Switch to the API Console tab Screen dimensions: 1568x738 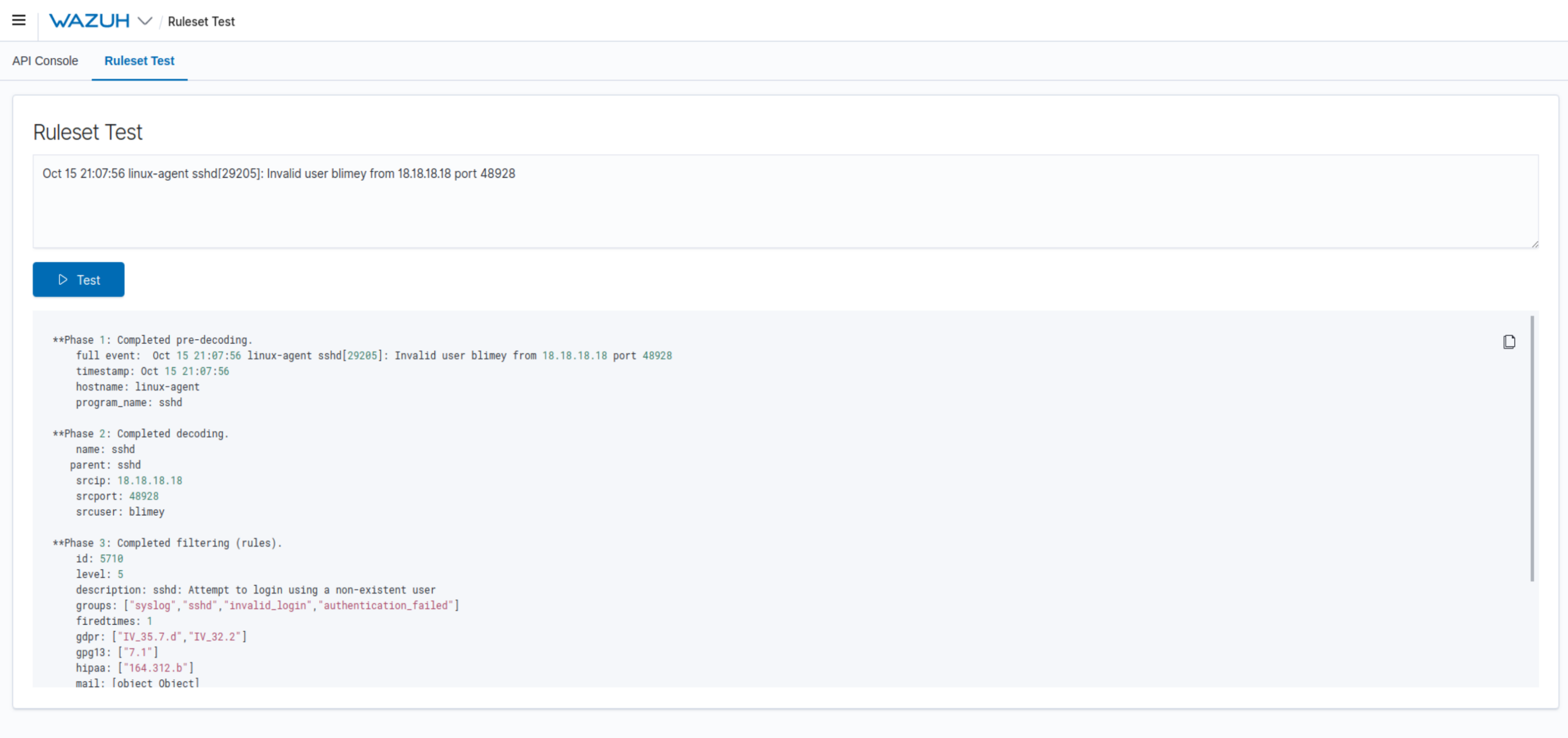point(45,61)
